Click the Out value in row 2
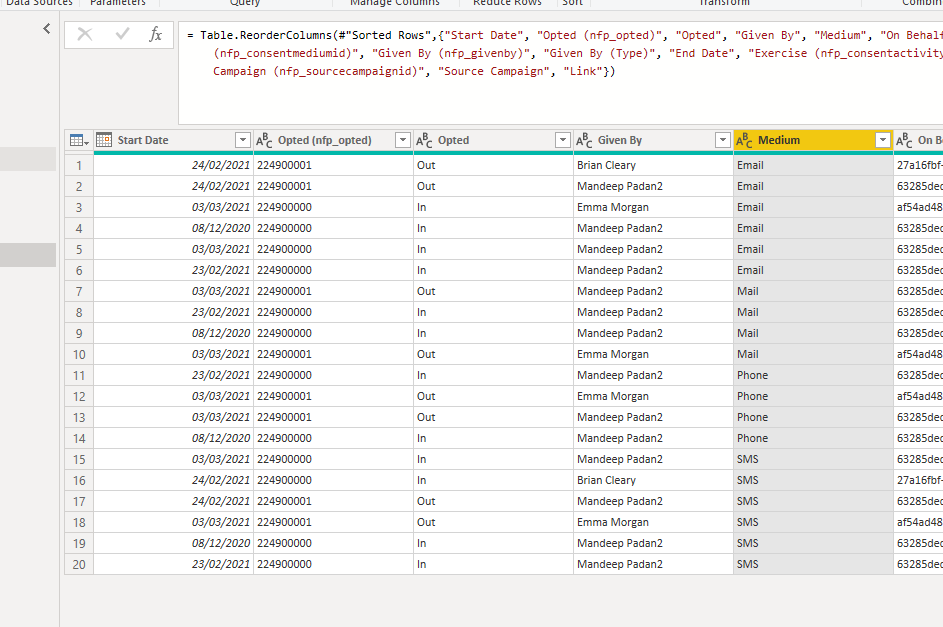The height and width of the screenshot is (627, 943). [426, 186]
